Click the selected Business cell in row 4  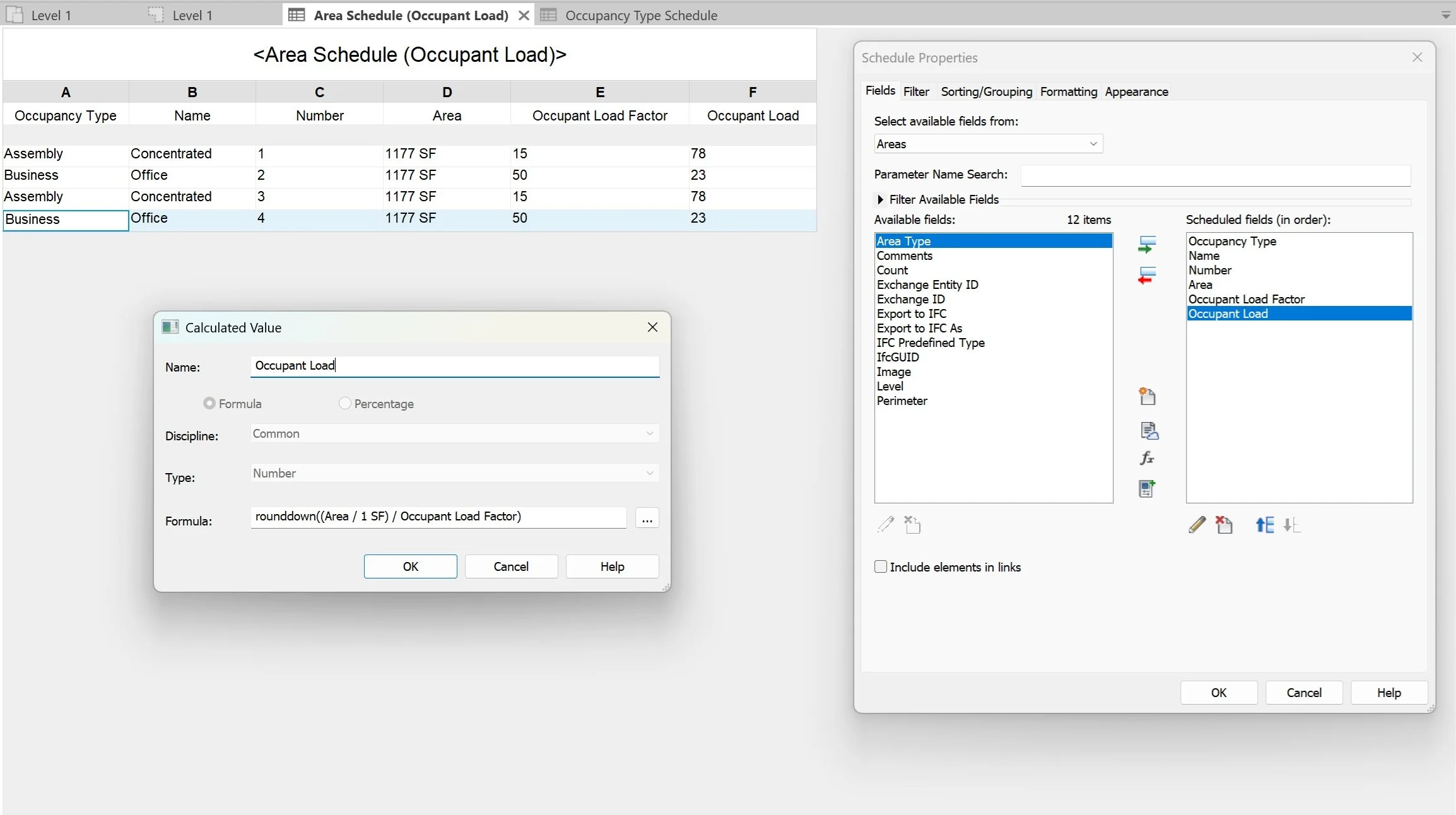[66, 220]
